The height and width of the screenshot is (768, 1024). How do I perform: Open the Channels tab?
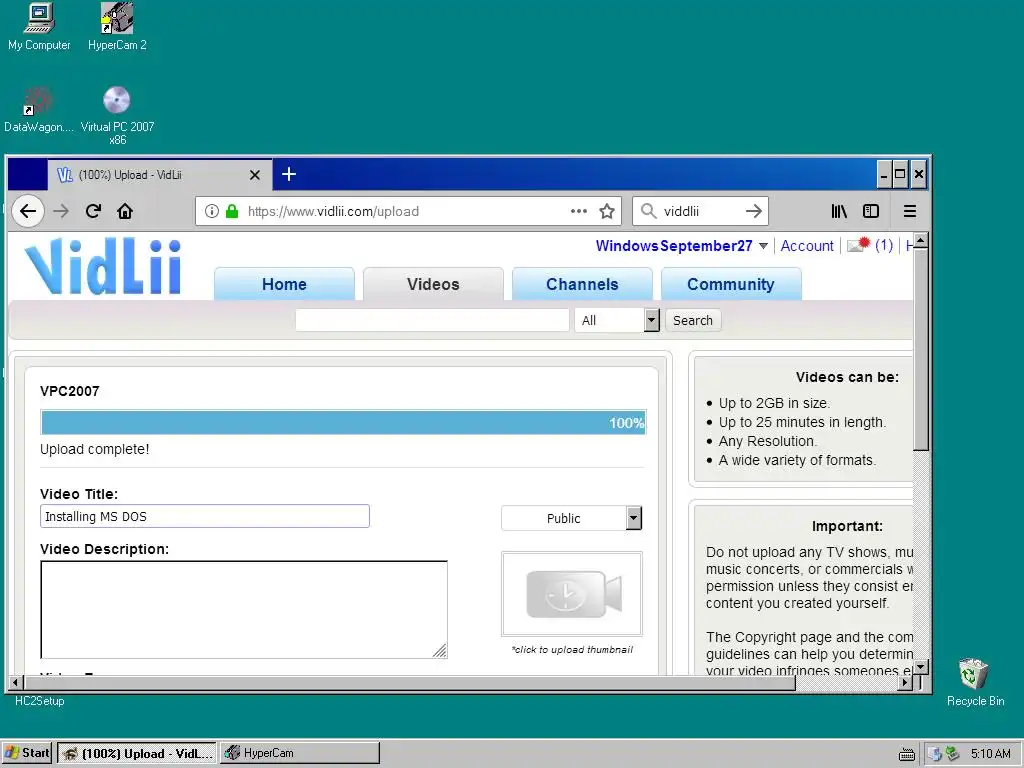tap(582, 284)
